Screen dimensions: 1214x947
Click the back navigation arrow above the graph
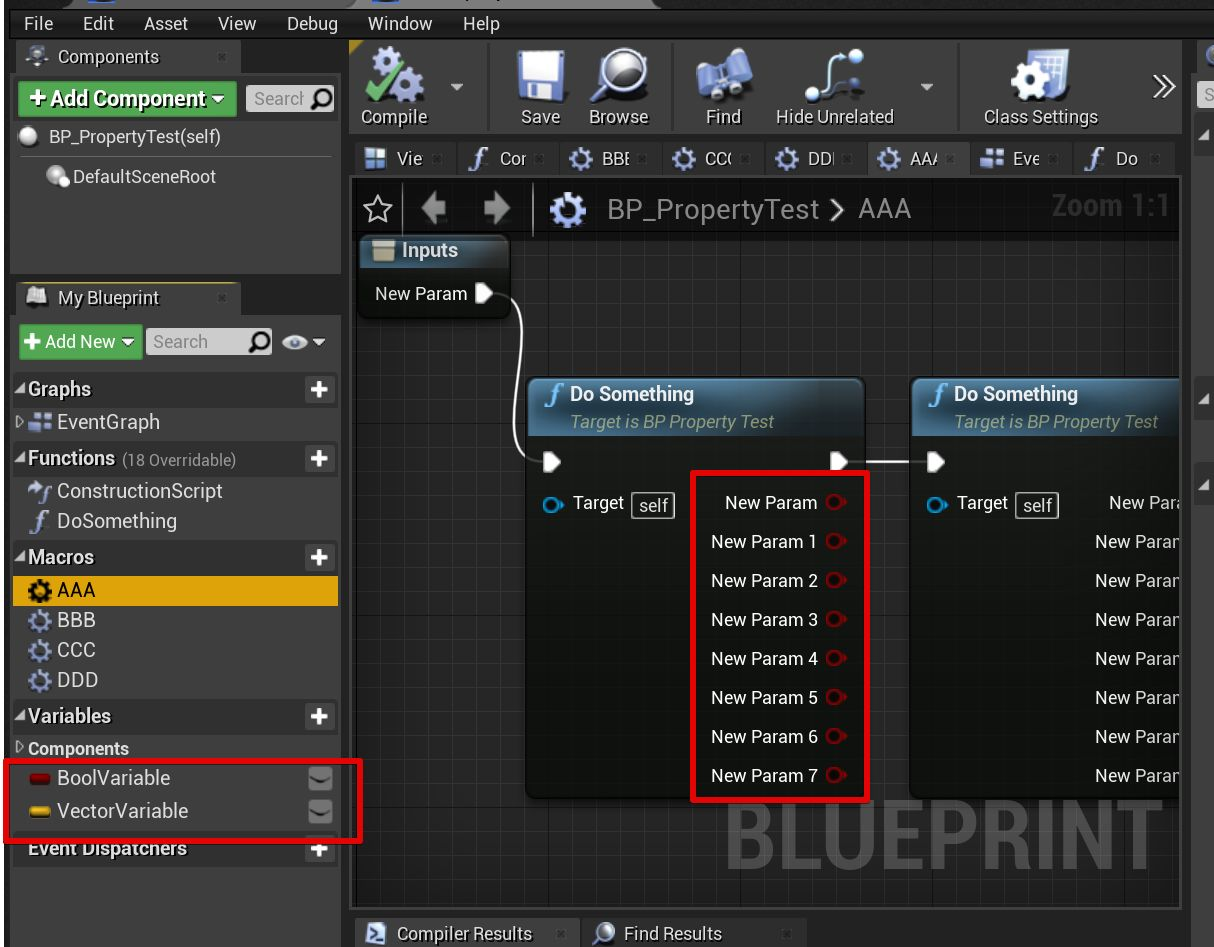[x=431, y=209]
